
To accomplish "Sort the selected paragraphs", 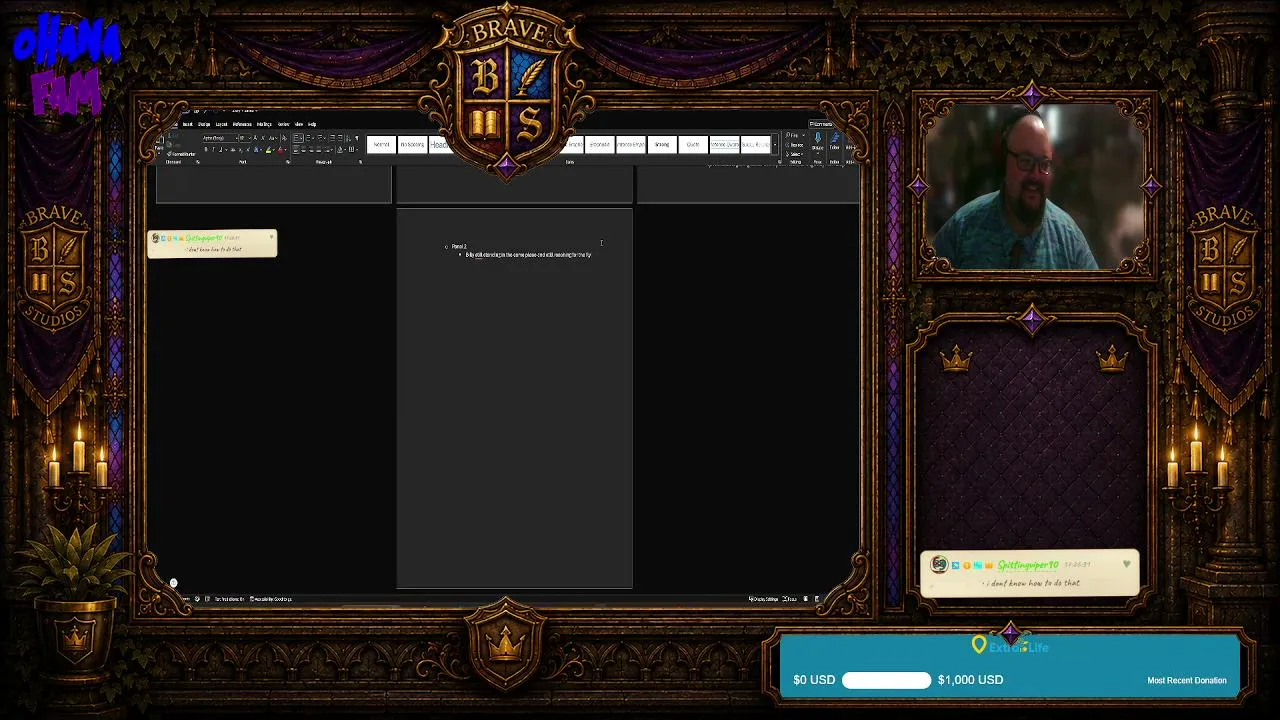I will click(349, 138).
